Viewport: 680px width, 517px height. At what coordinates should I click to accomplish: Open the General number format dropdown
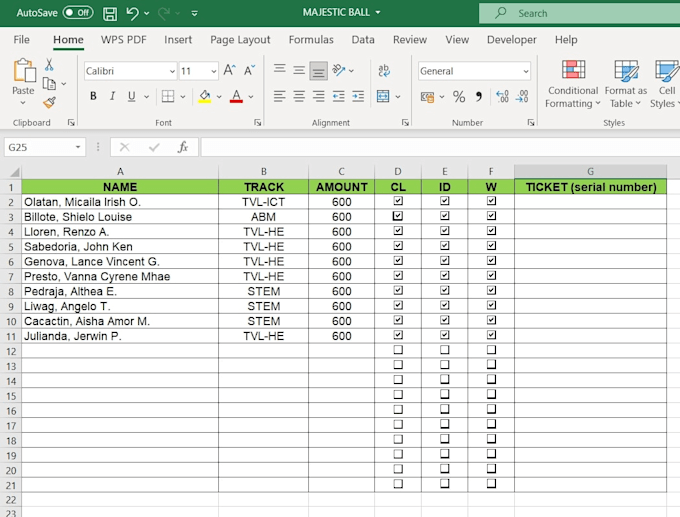click(x=526, y=71)
